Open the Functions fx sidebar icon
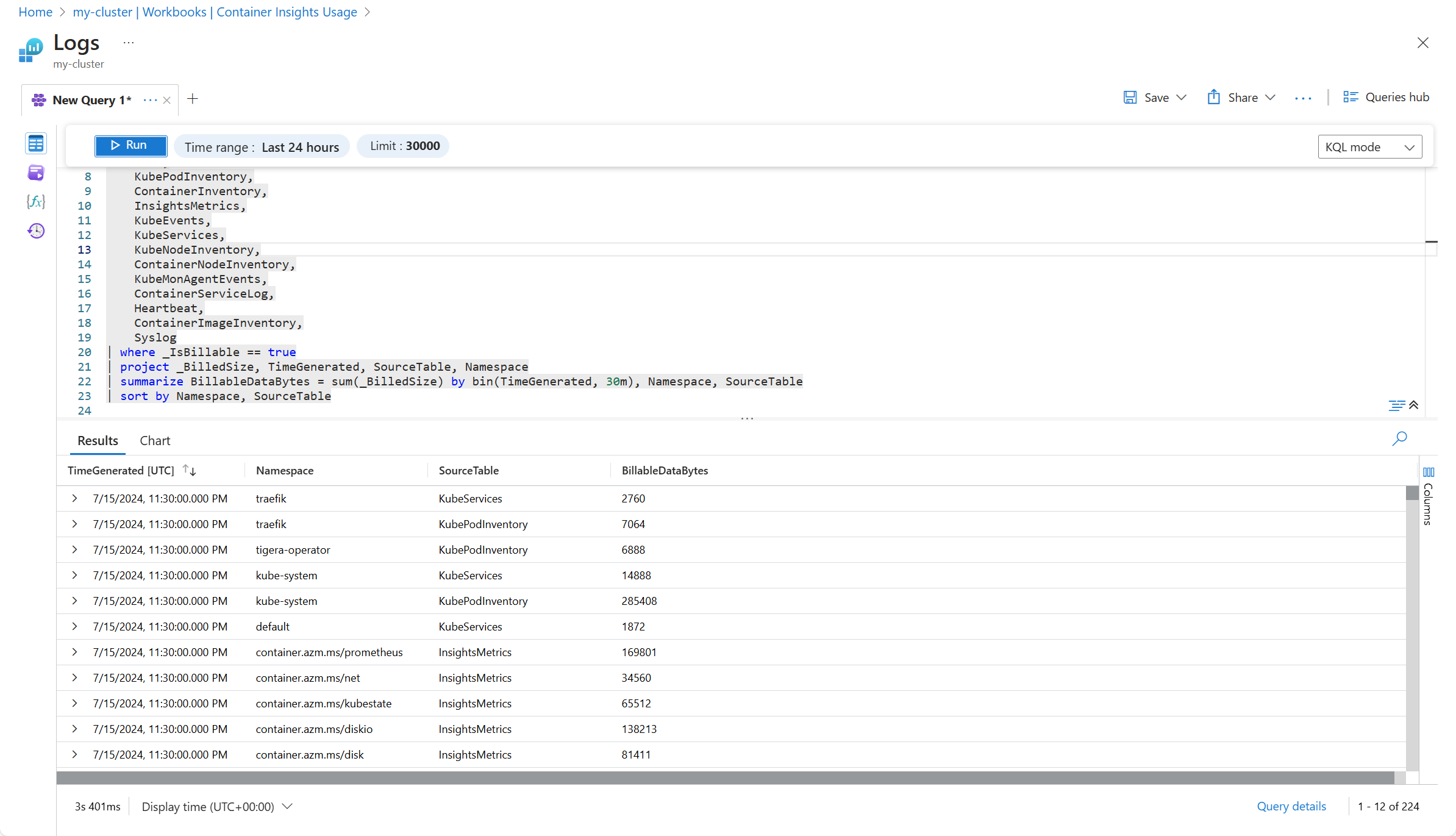The height and width of the screenshot is (836, 1456). click(36, 202)
